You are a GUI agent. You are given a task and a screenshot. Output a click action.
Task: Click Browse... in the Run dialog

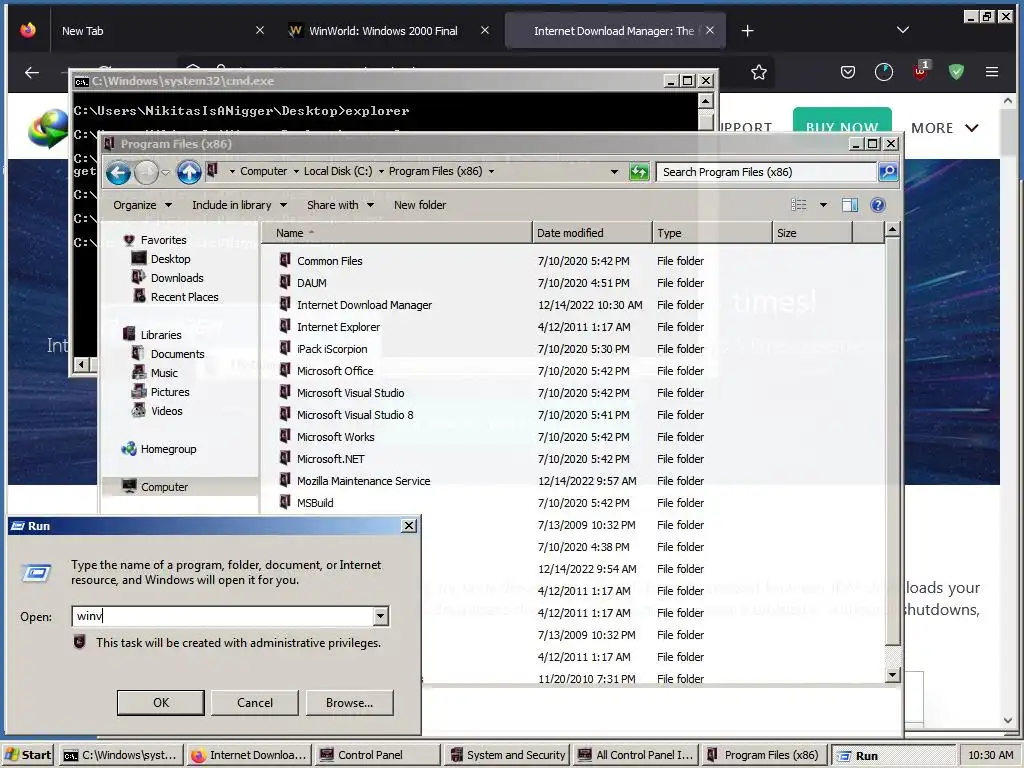pyautogui.click(x=349, y=703)
